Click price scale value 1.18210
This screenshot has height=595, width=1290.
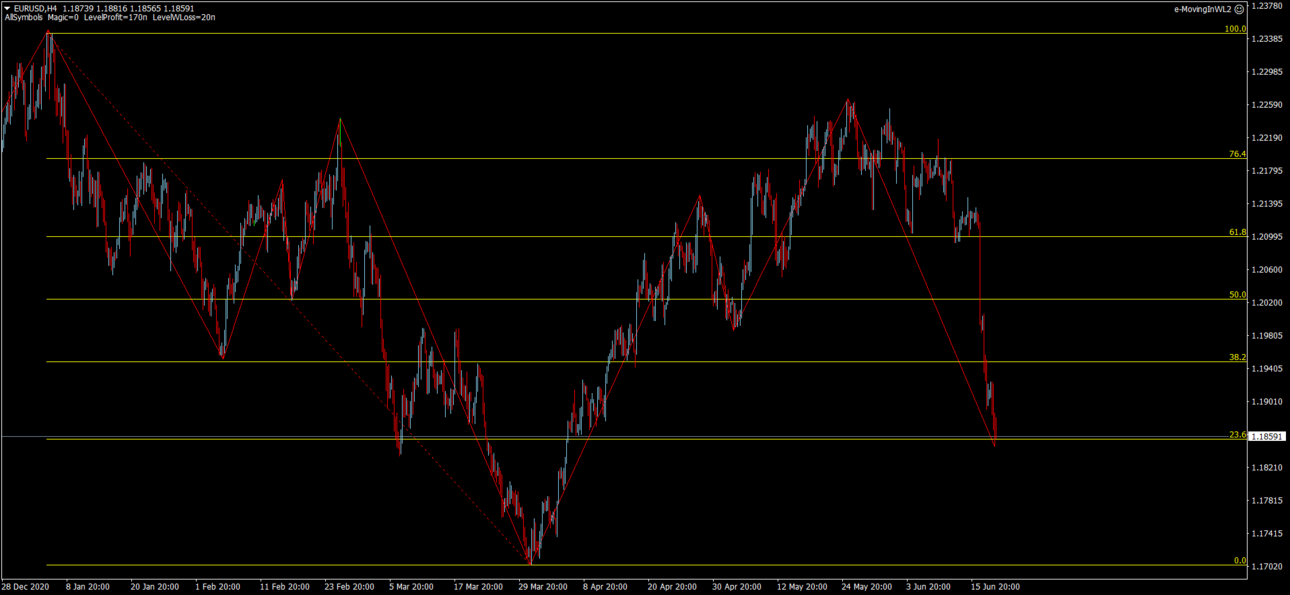pyautogui.click(x=1268, y=468)
